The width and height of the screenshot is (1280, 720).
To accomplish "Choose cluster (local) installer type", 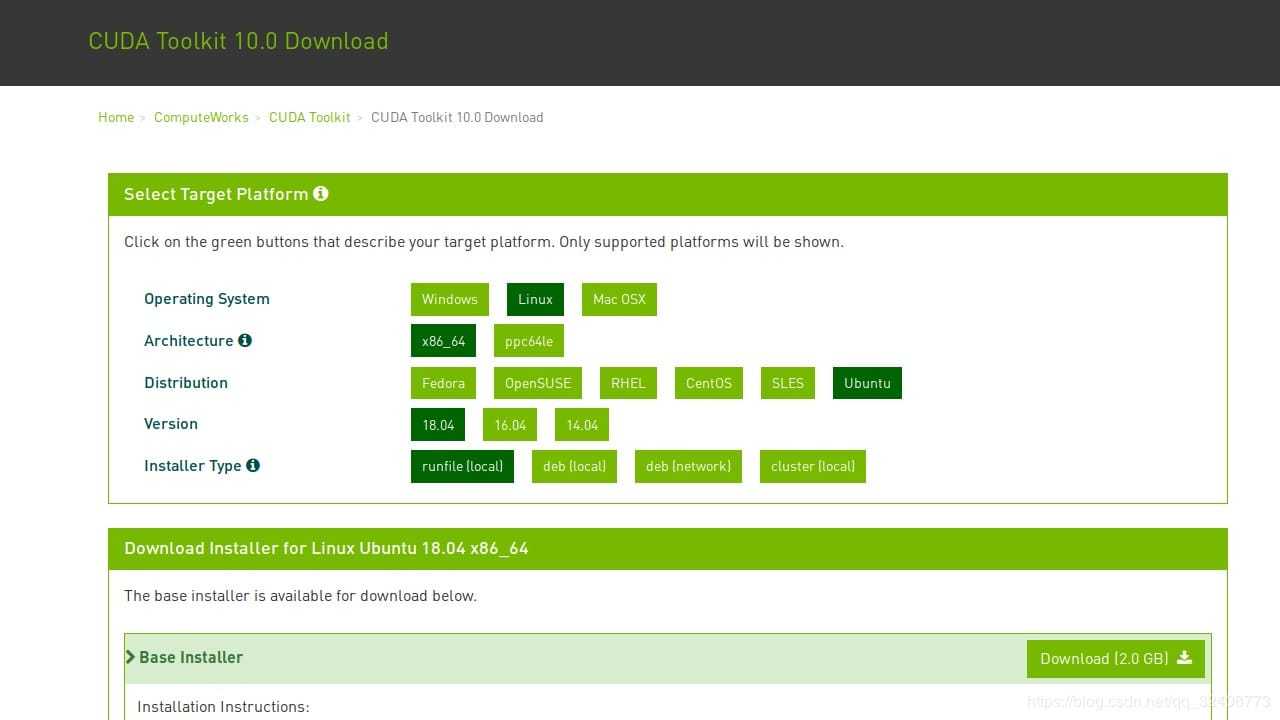I will pyautogui.click(x=813, y=466).
